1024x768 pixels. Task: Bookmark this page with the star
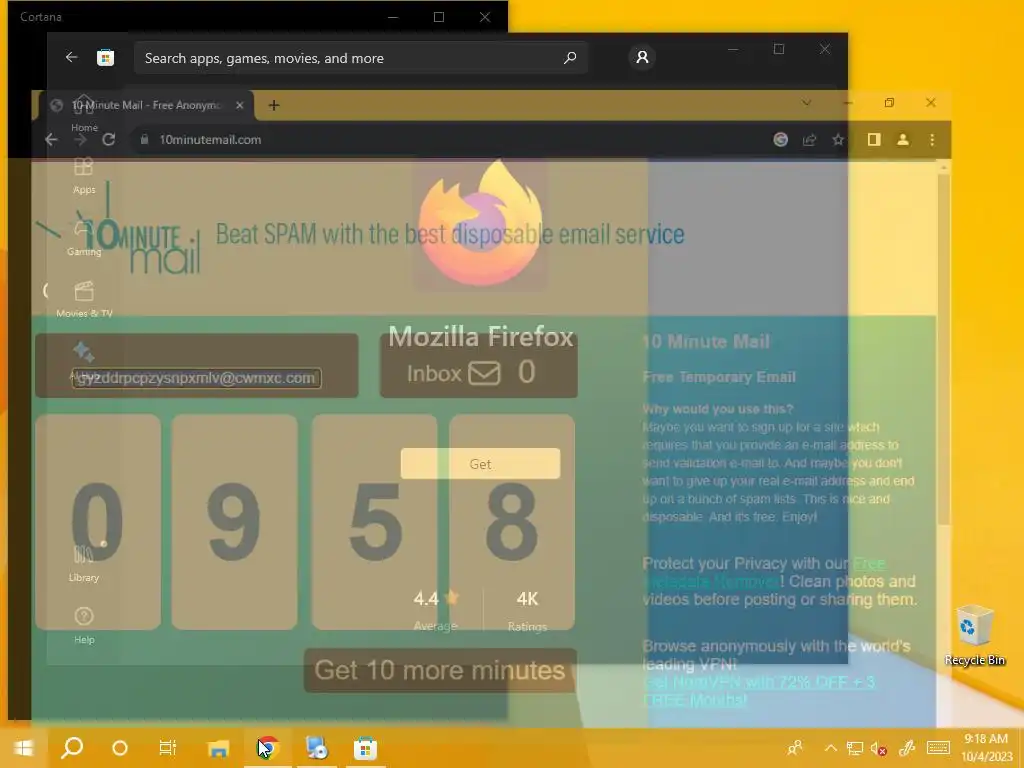click(x=838, y=139)
